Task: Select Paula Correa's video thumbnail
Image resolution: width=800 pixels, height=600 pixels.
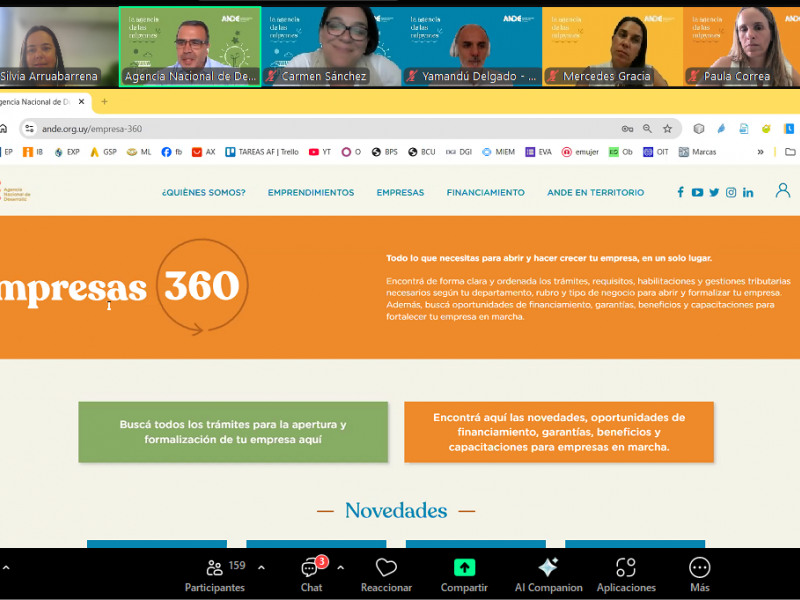Action: (x=742, y=47)
